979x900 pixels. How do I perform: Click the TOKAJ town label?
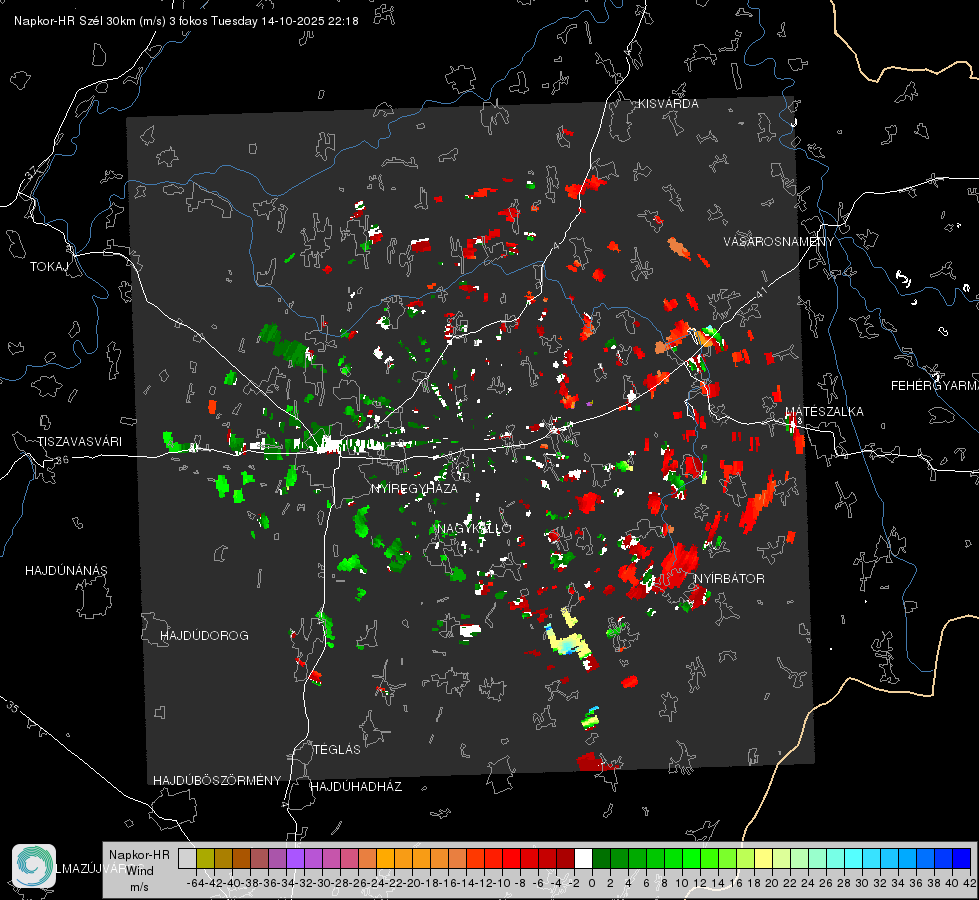point(47,267)
